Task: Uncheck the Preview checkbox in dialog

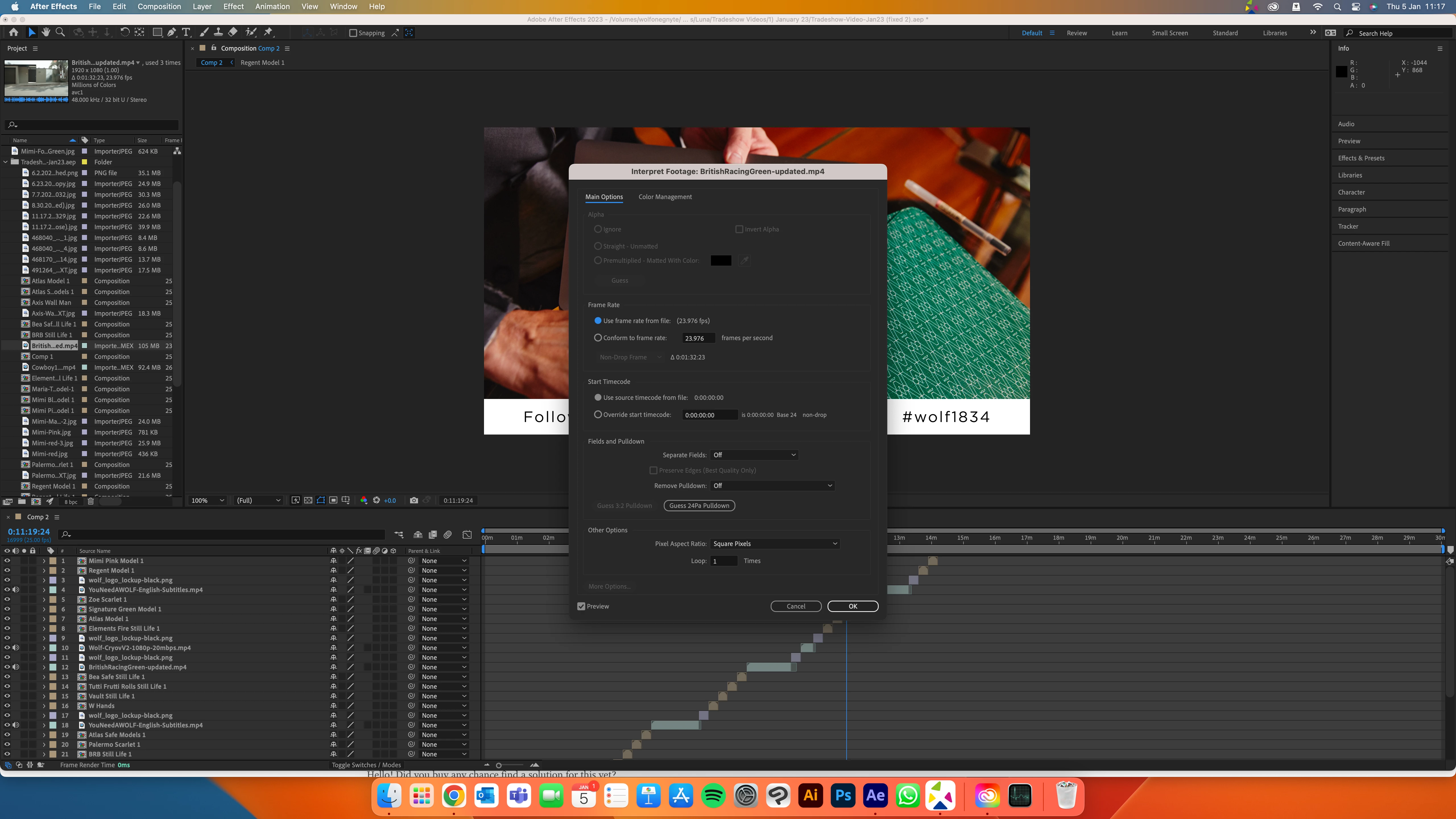Action: [x=581, y=607]
